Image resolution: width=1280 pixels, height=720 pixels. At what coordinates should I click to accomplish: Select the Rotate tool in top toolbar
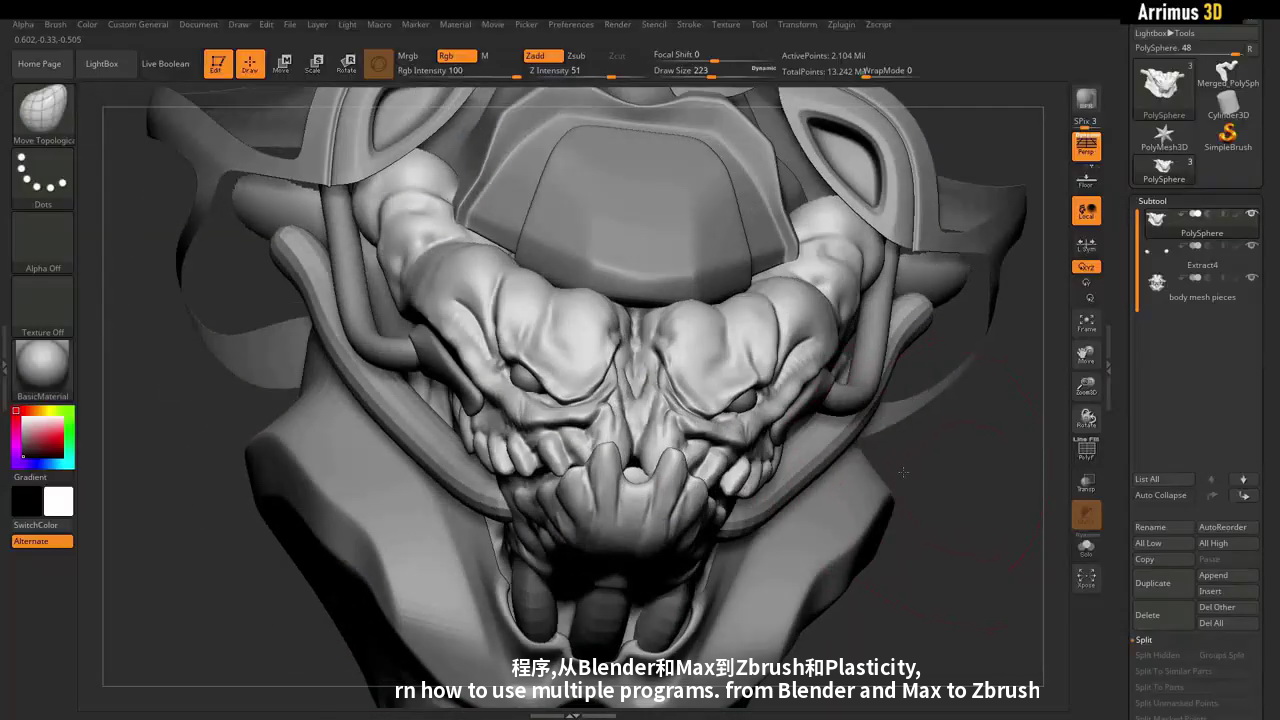tap(346, 64)
